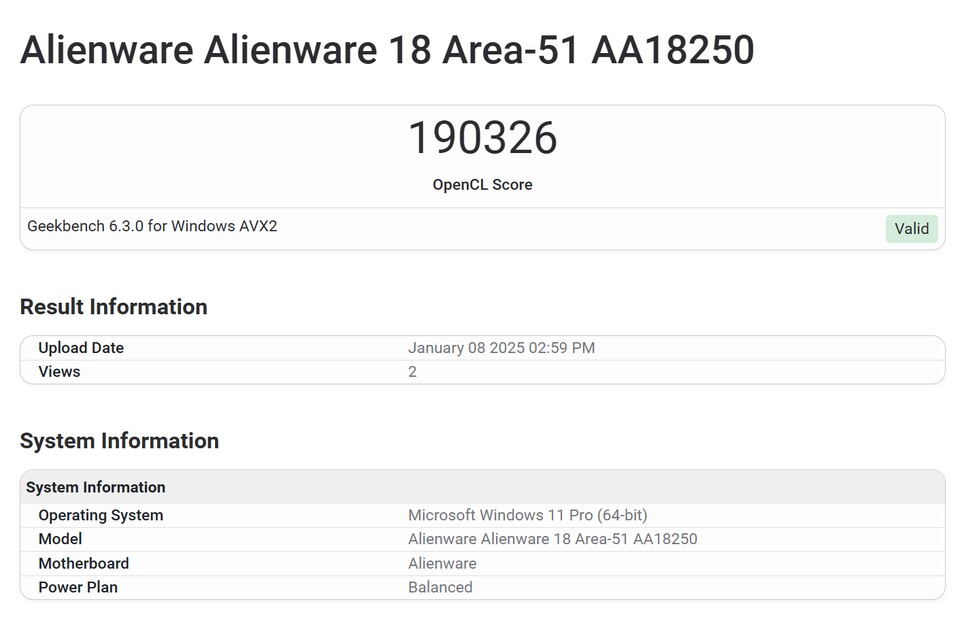
Task: Click the OpenCL Score label
Action: [482, 184]
